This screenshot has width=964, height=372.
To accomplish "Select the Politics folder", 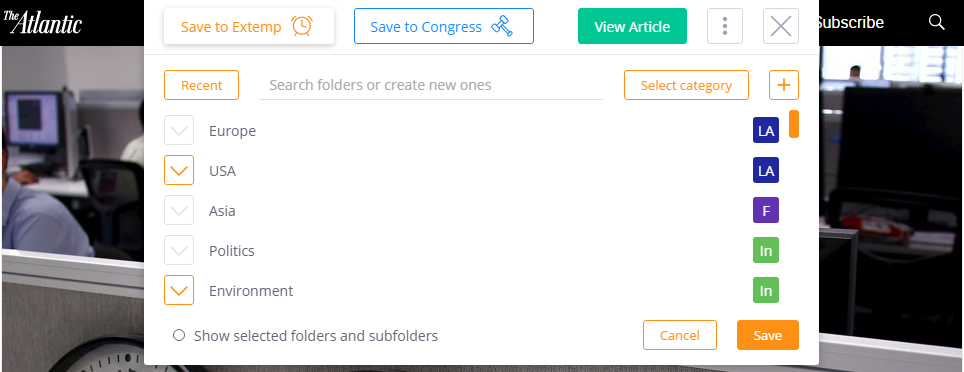I will (x=232, y=251).
